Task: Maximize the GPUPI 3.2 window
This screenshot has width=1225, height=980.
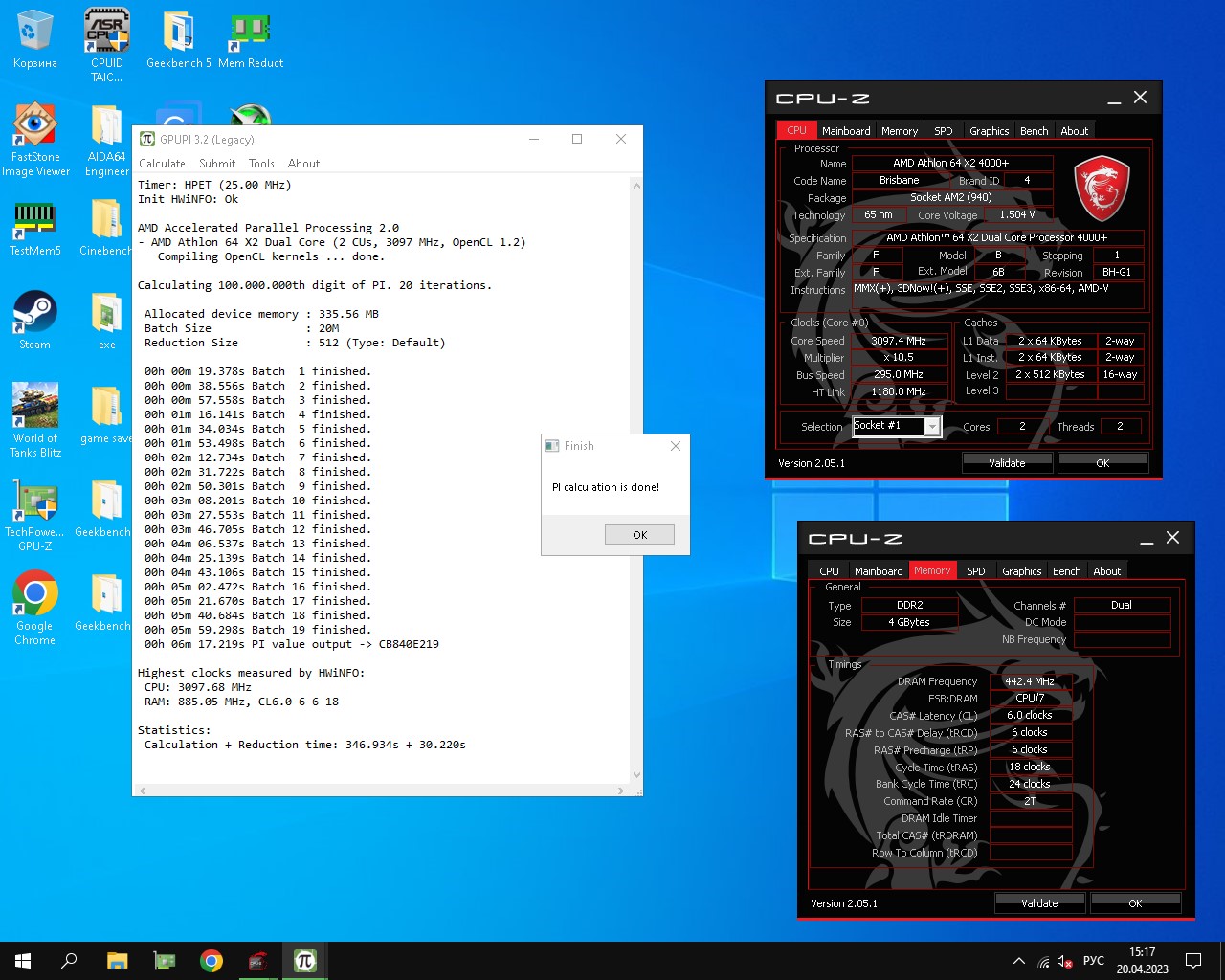Action: pyautogui.click(x=577, y=139)
